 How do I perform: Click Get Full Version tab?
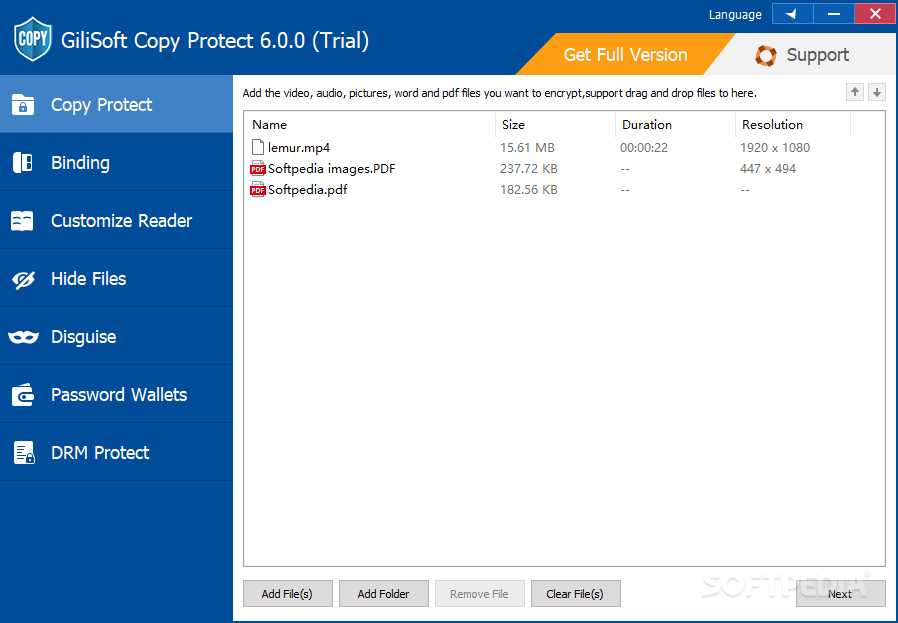pyautogui.click(x=625, y=55)
